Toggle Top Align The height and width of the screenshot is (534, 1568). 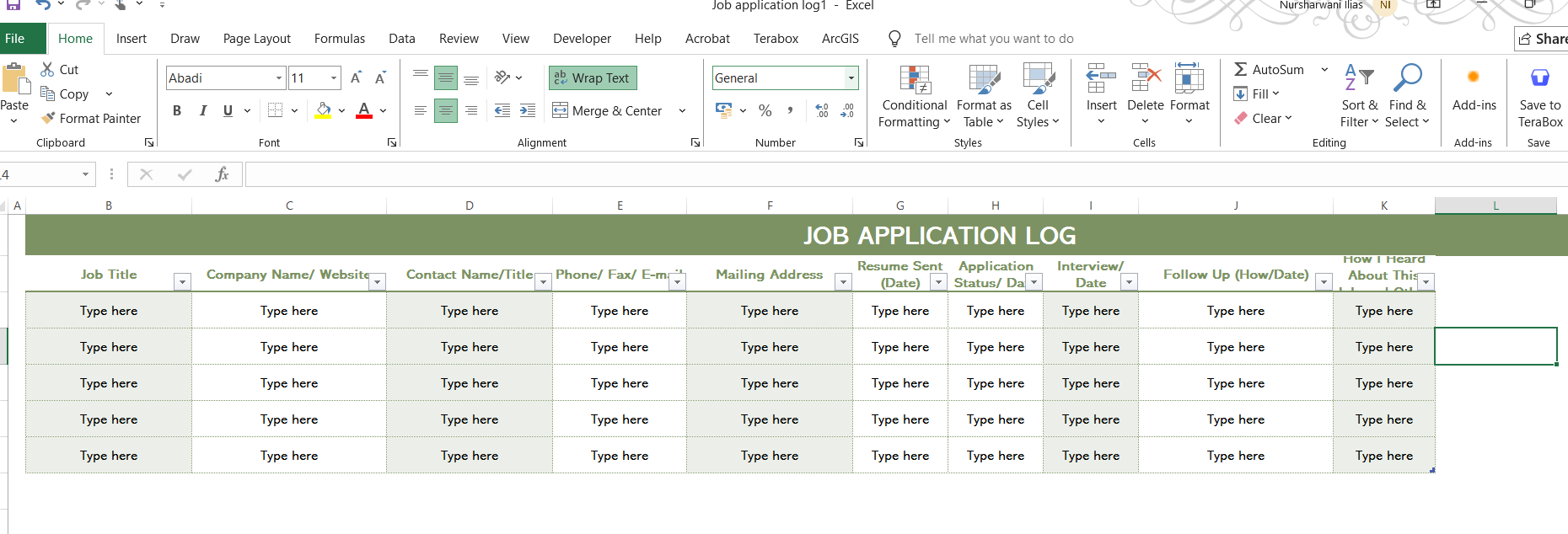click(x=421, y=77)
